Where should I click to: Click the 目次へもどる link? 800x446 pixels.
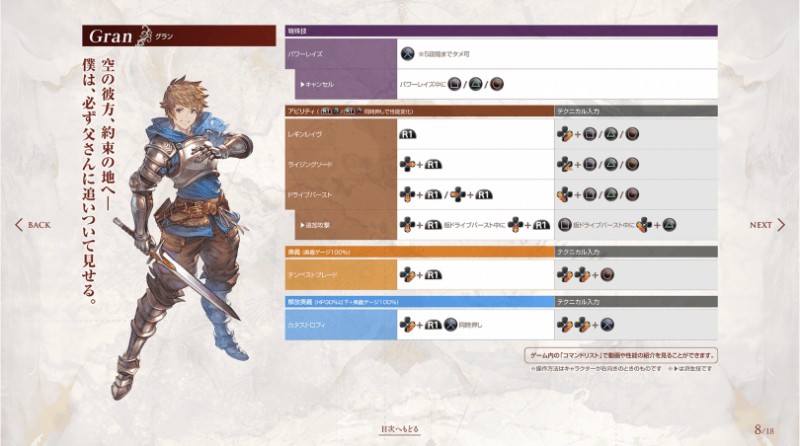pyautogui.click(x=400, y=429)
